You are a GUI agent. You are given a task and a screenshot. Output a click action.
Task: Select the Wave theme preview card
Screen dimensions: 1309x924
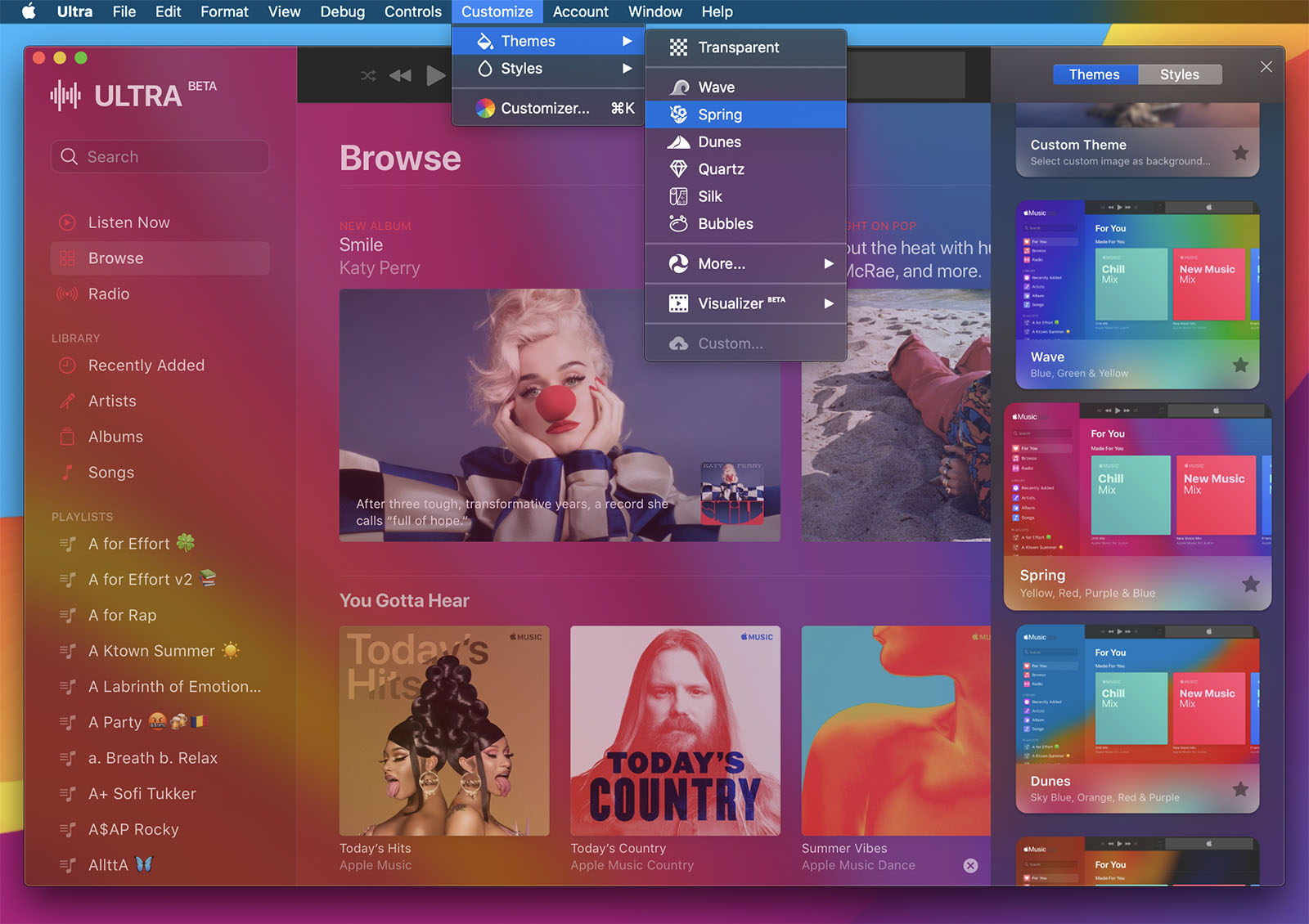[1137, 295]
